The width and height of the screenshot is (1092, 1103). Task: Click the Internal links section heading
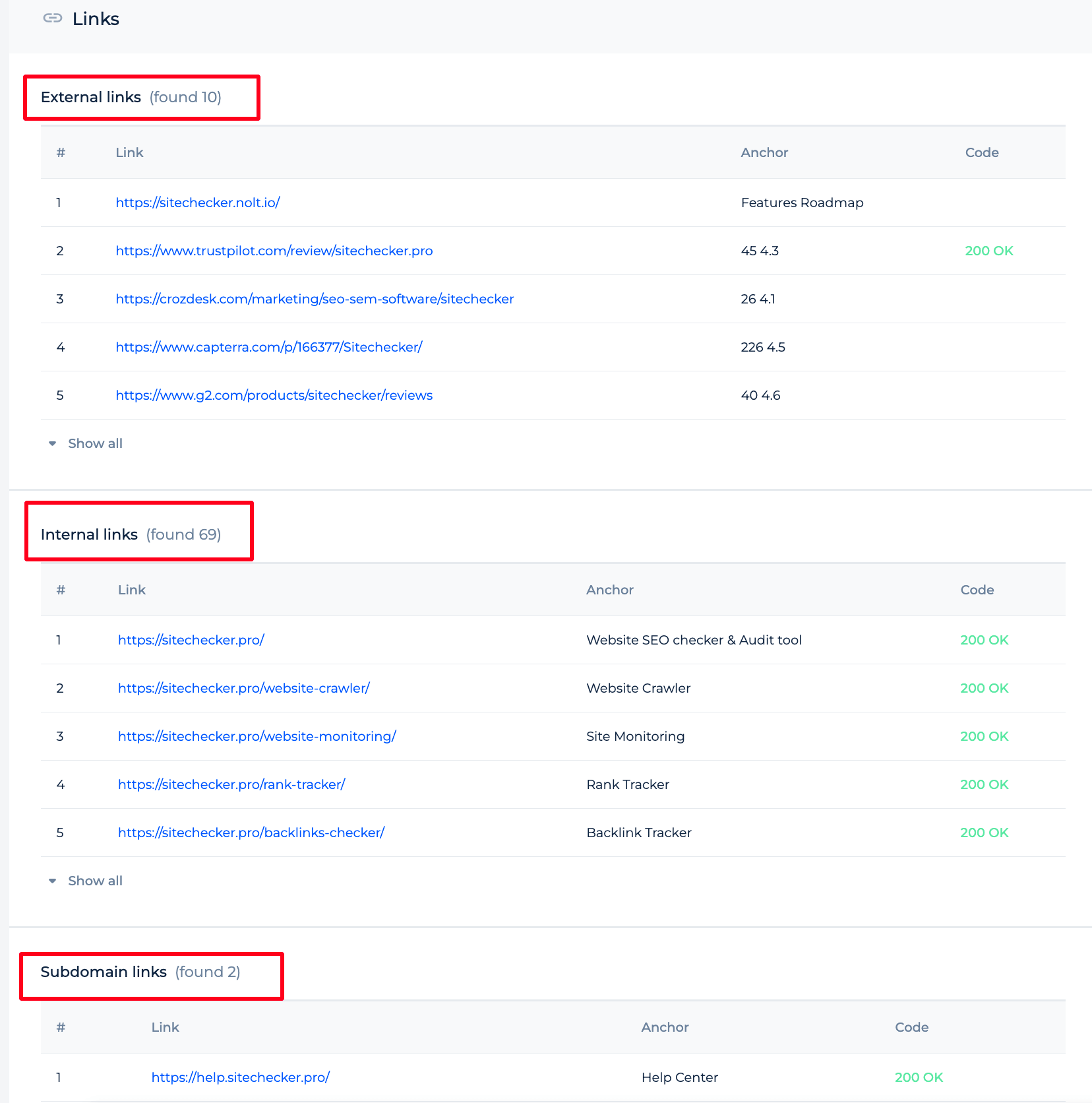89,534
